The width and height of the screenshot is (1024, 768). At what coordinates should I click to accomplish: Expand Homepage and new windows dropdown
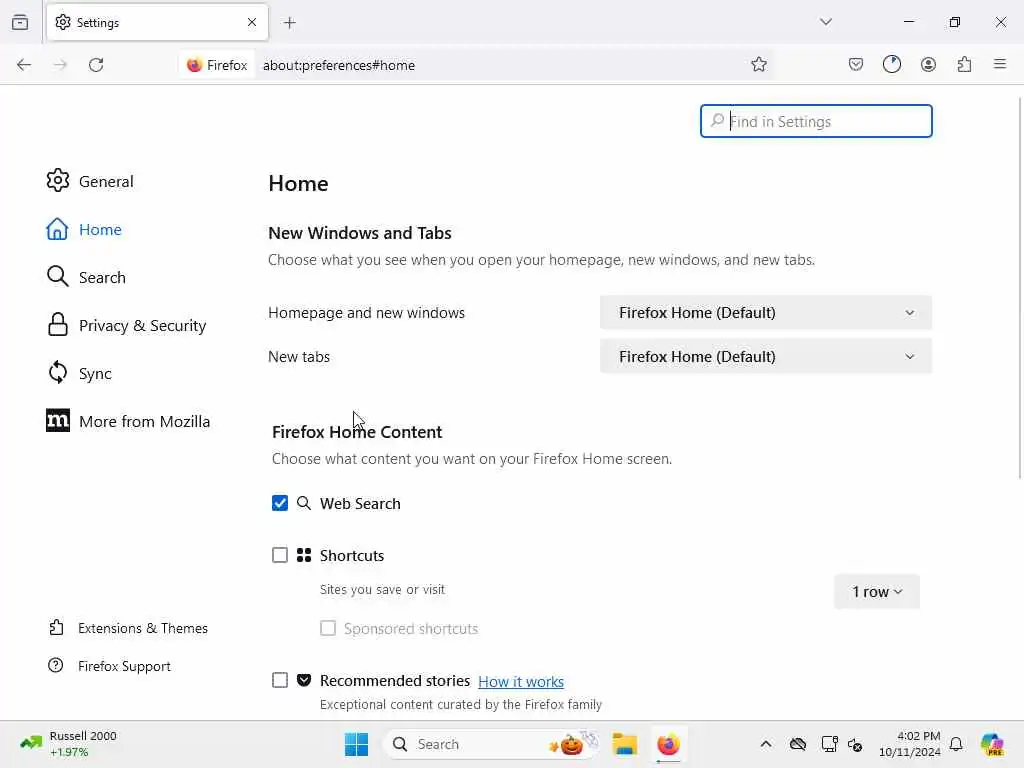pos(765,312)
